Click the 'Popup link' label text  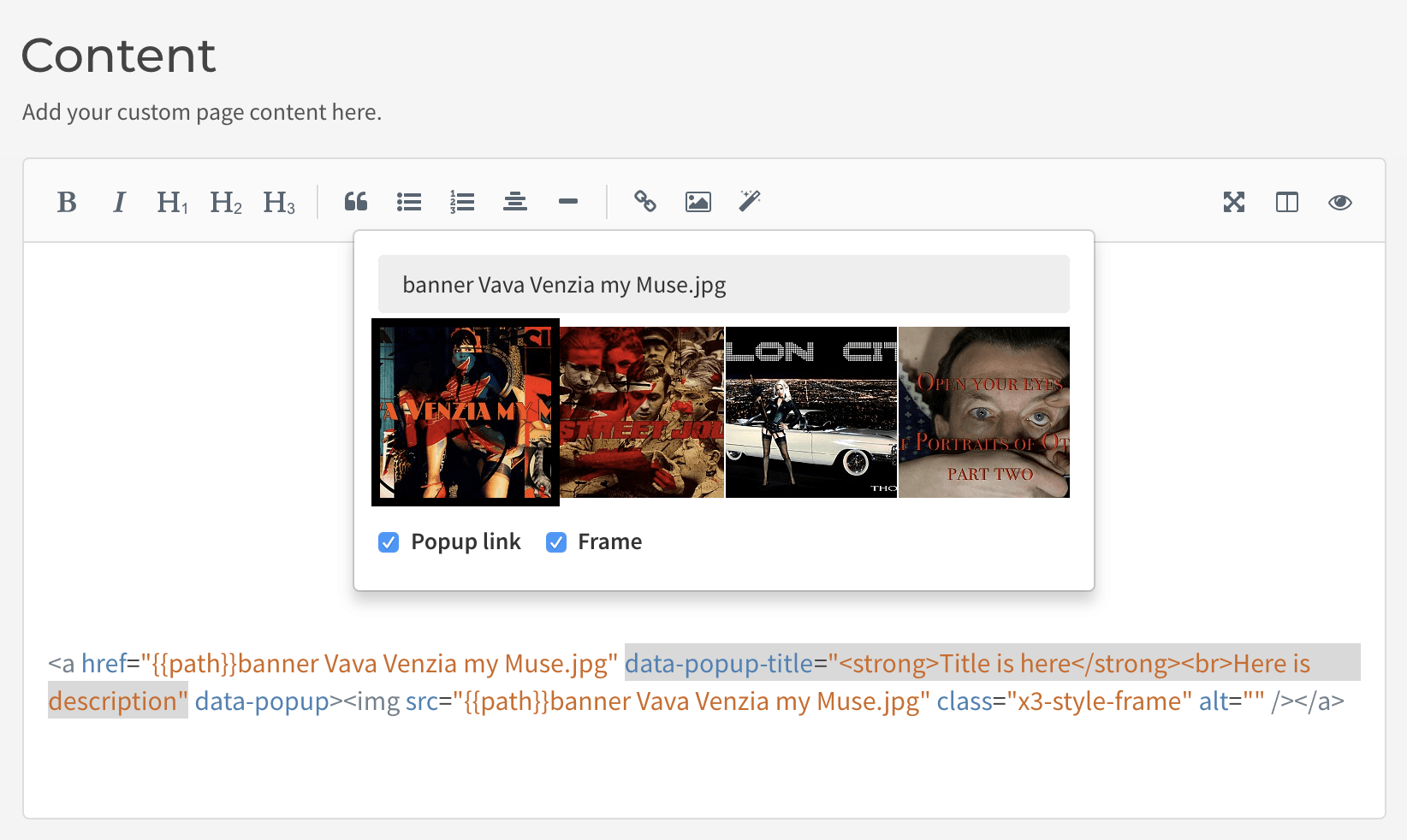pos(466,542)
